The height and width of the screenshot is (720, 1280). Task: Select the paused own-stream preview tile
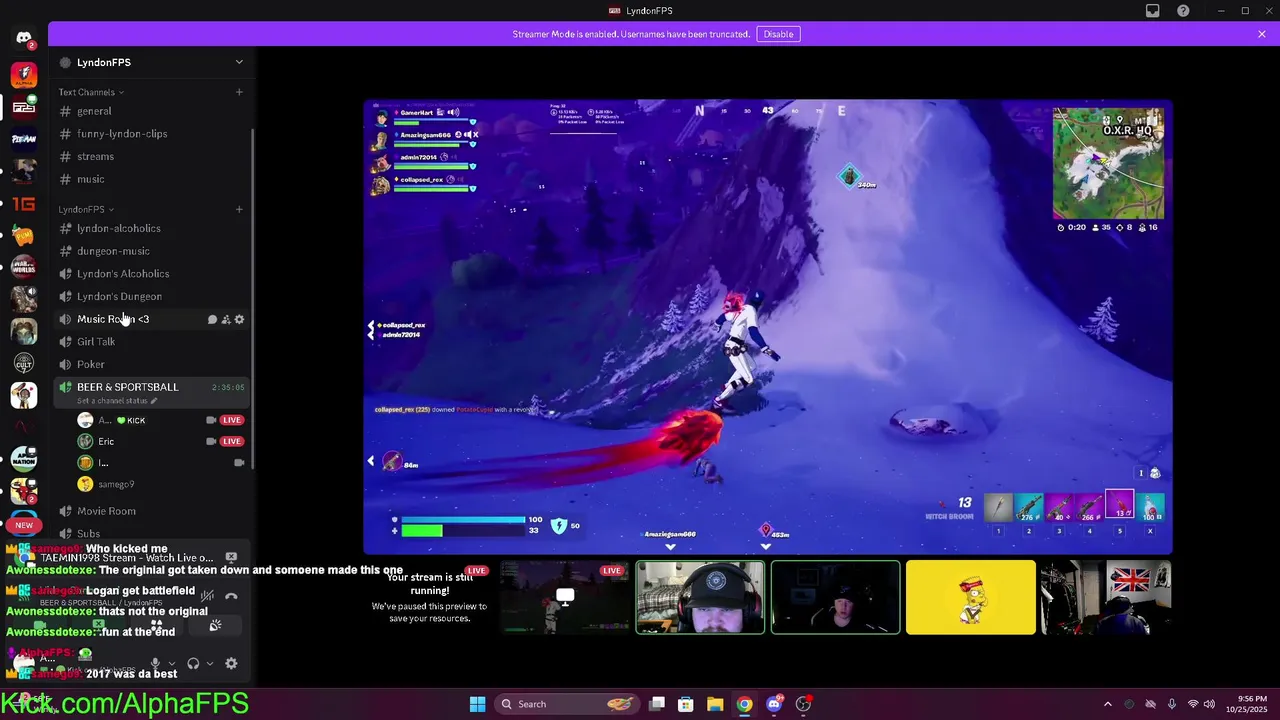[x=430, y=597]
